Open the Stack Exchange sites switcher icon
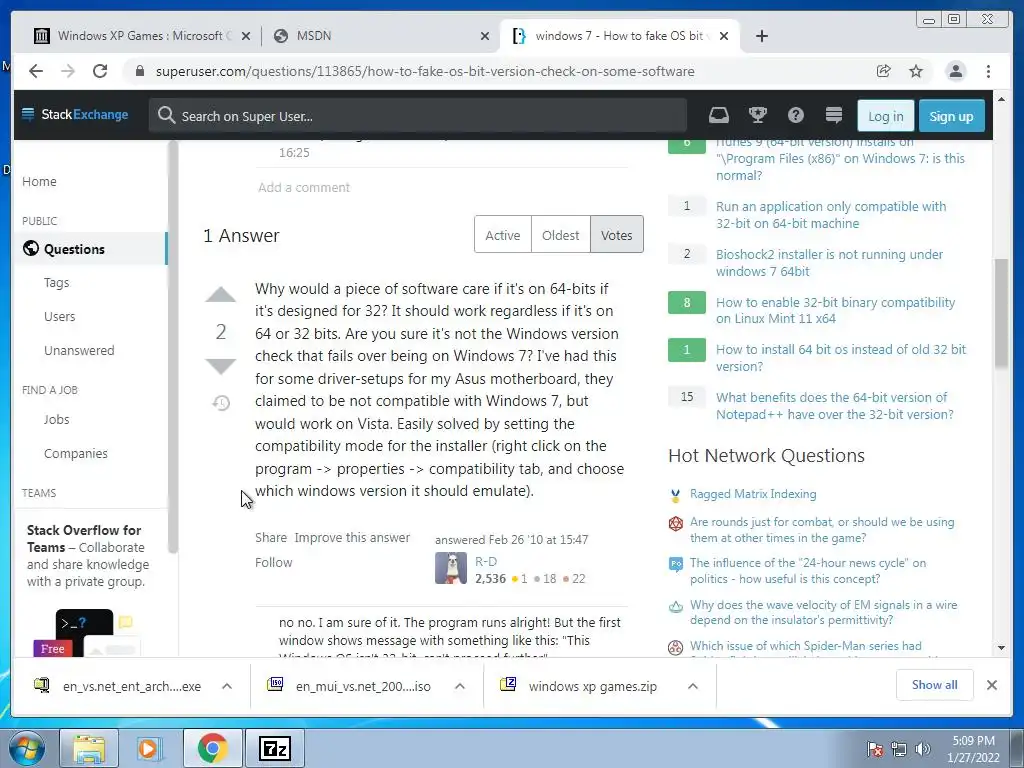The height and width of the screenshot is (768, 1024). tap(834, 116)
